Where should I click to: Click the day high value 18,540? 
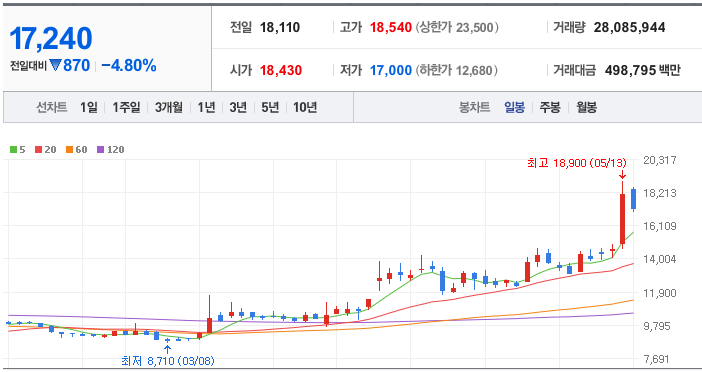[390, 27]
